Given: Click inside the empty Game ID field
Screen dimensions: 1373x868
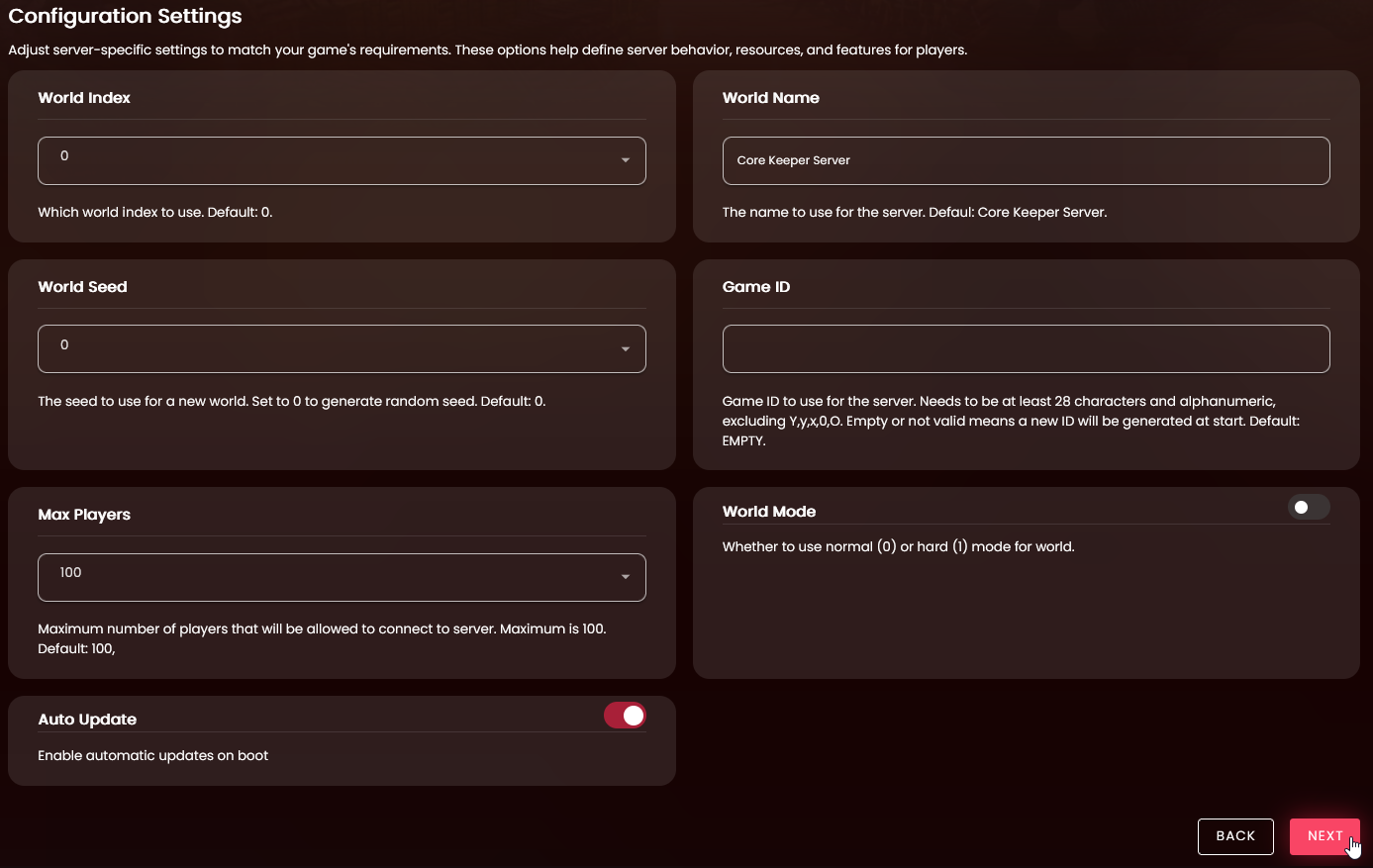Looking at the screenshot, I should [x=1026, y=348].
